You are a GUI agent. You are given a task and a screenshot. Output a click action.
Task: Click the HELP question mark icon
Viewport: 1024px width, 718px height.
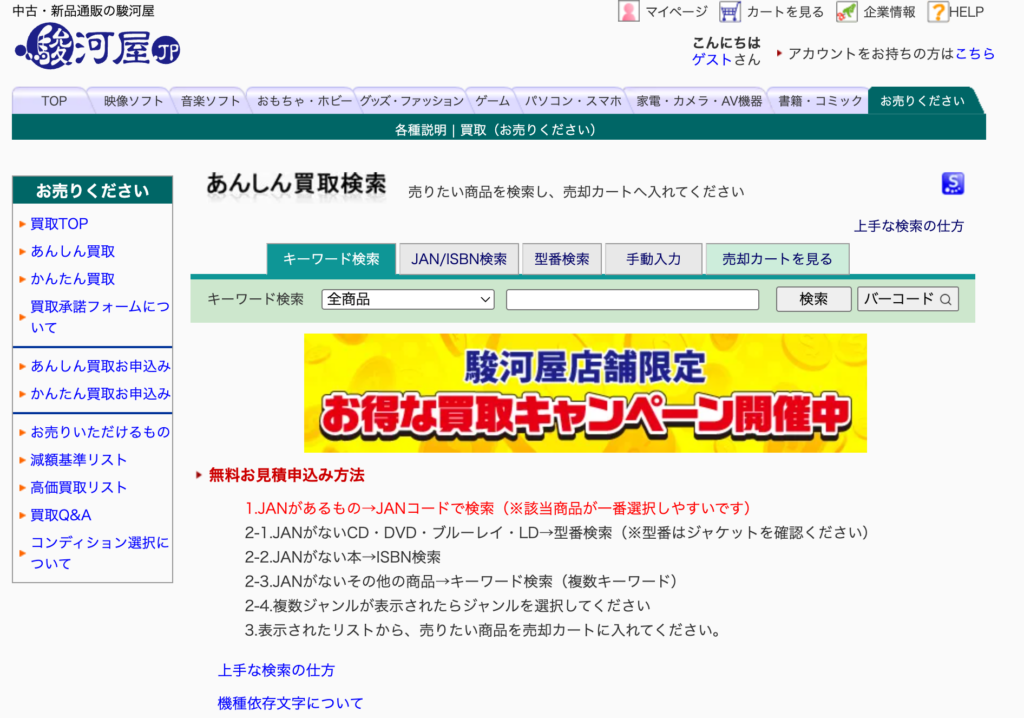coord(938,11)
